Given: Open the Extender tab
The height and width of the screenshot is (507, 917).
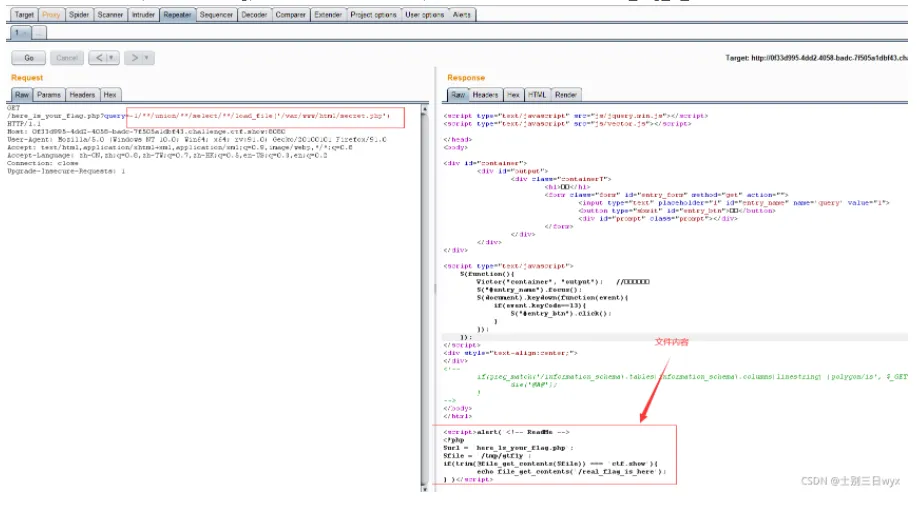Looking at the screenshot, I should tap(328, 15).
